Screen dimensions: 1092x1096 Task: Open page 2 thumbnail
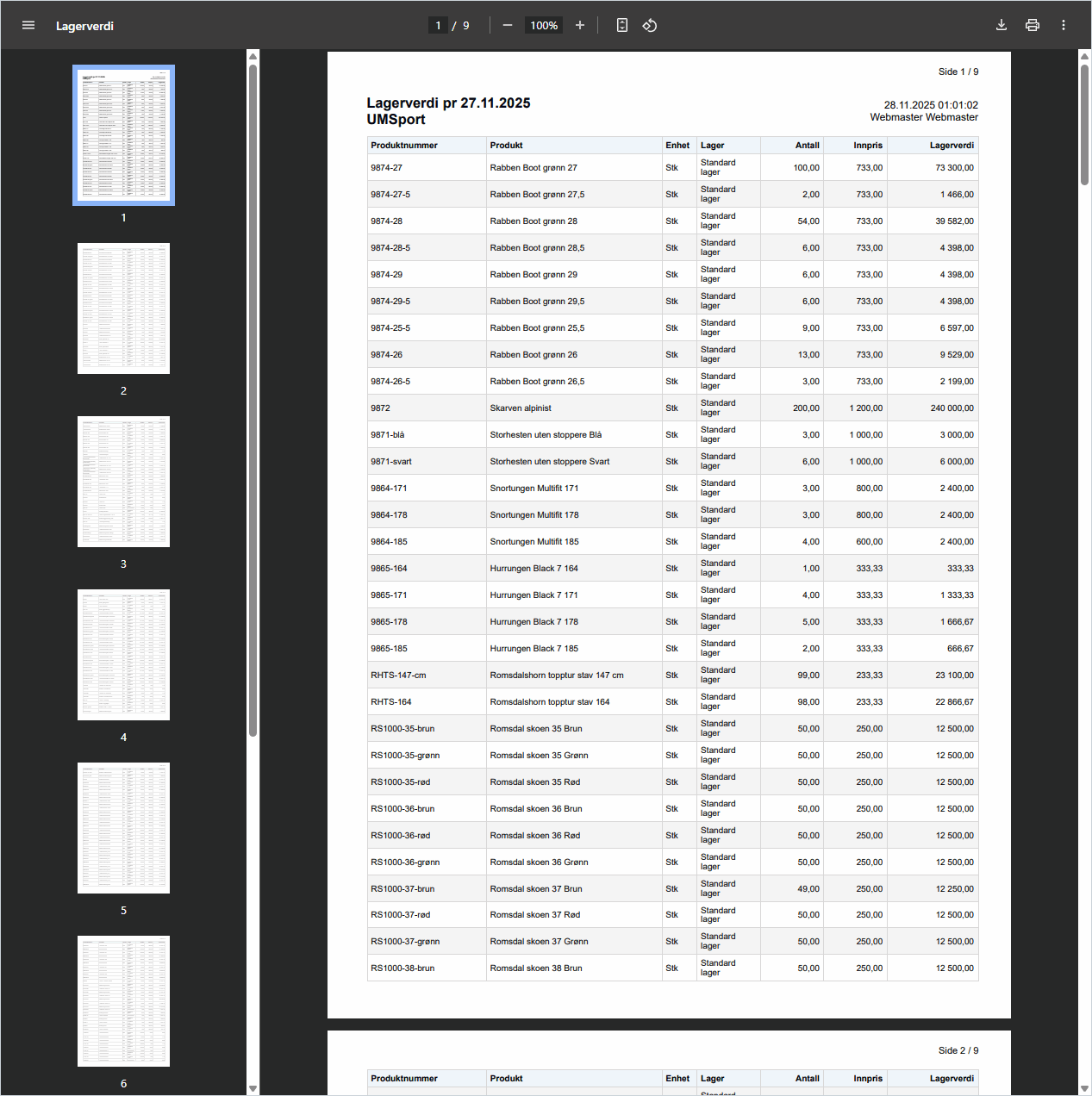(123, 308)
